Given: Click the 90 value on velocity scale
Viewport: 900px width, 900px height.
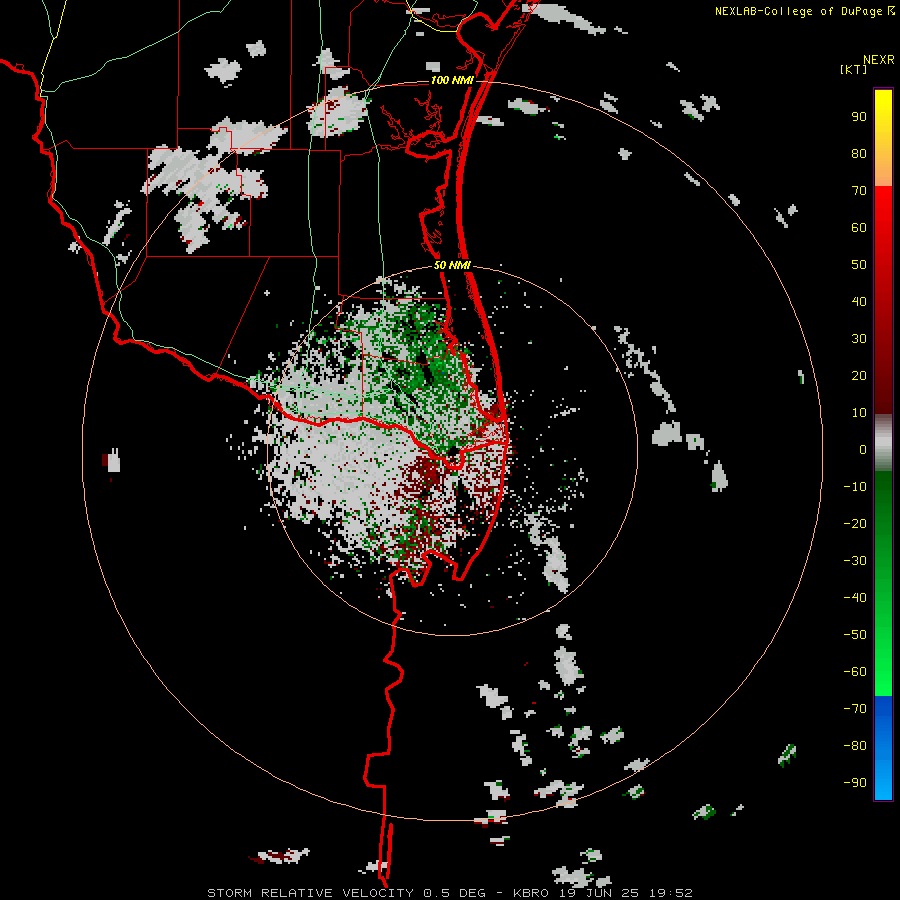Looking at the screenshot, I should [859, 117].
